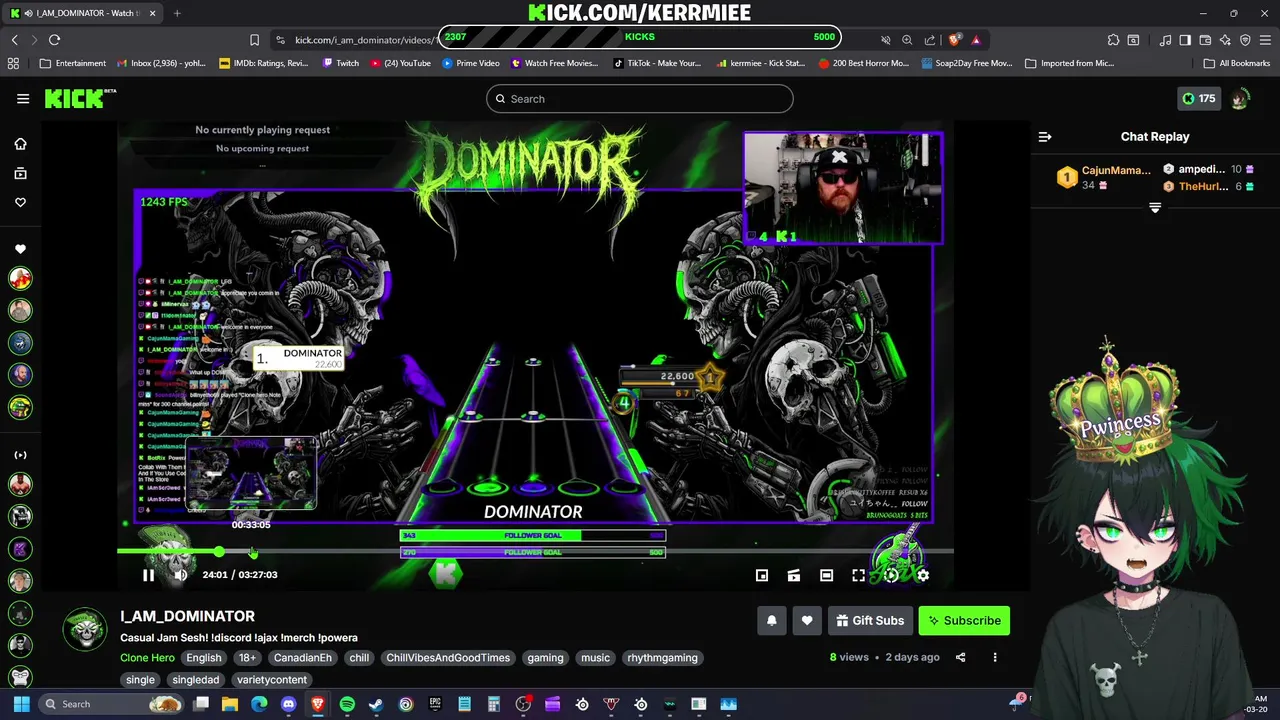Pause the video playback
This screenshot has width=1280, height=720.
(x=148, y=575)
